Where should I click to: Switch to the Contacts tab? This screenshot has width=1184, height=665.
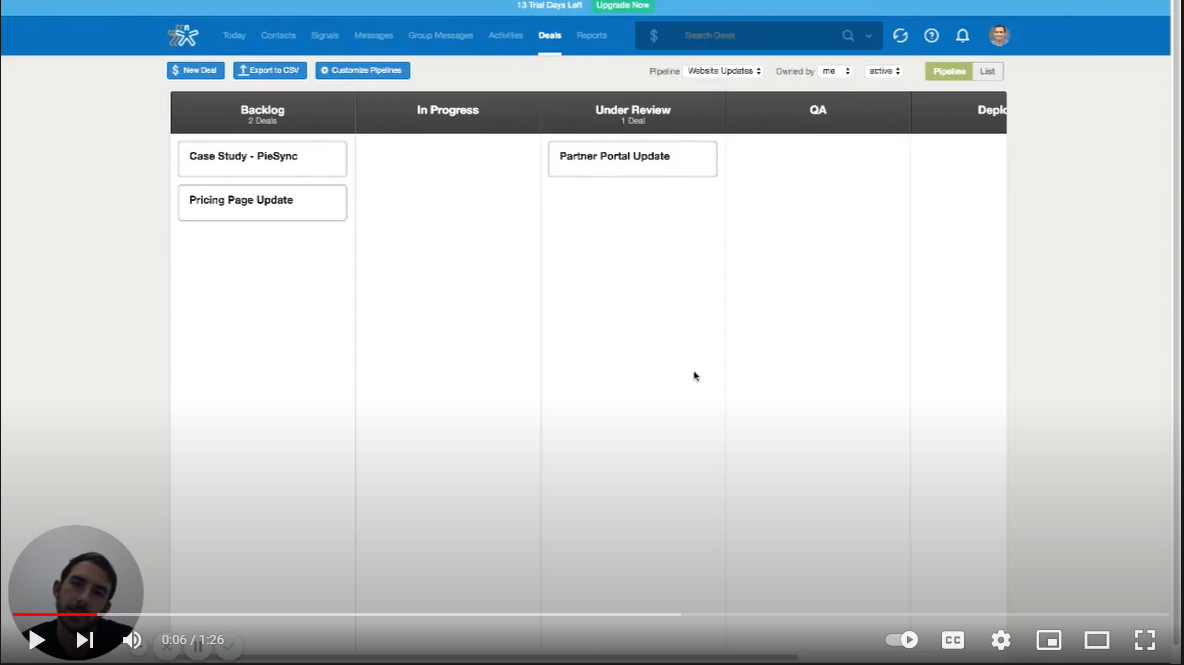point(278,35)
